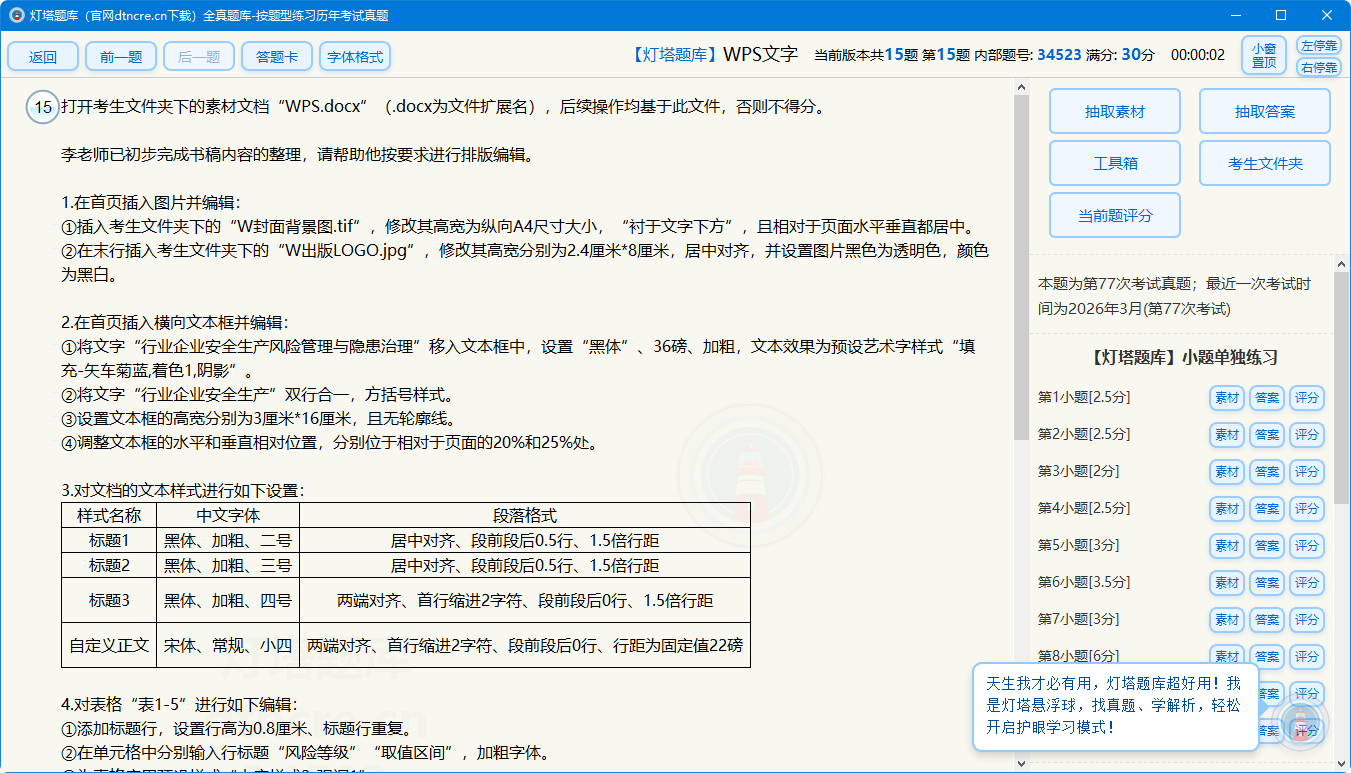Run 评分 for 第4小题
Viewport: 1351px width, 773px height.
click(1307, 509)
